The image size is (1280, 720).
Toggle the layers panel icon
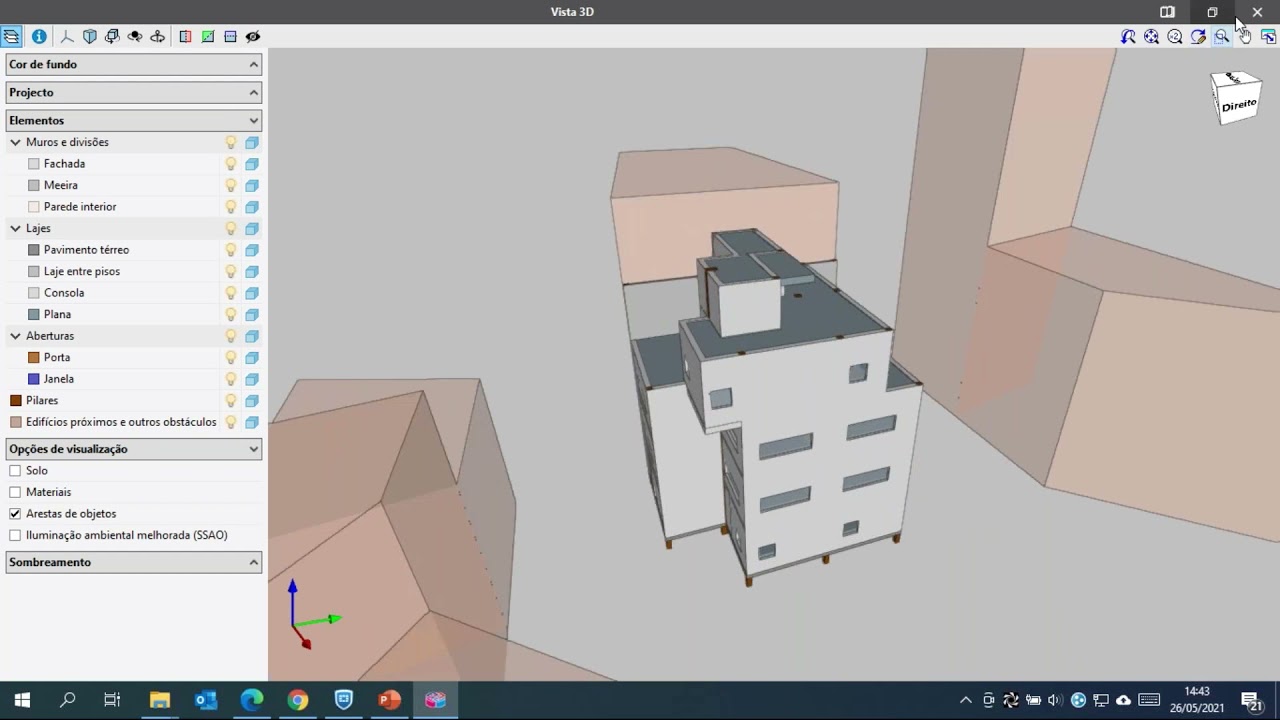coord(11,36)
